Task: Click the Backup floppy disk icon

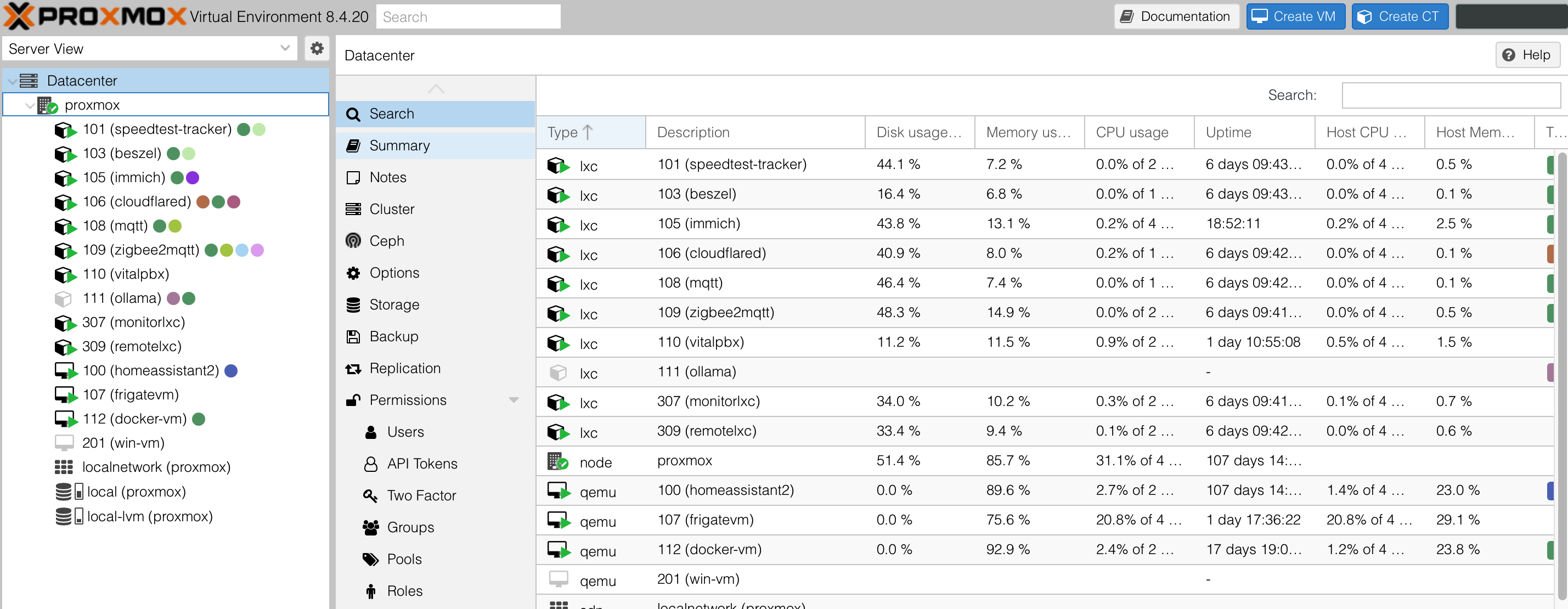Action: coord(353,336)
